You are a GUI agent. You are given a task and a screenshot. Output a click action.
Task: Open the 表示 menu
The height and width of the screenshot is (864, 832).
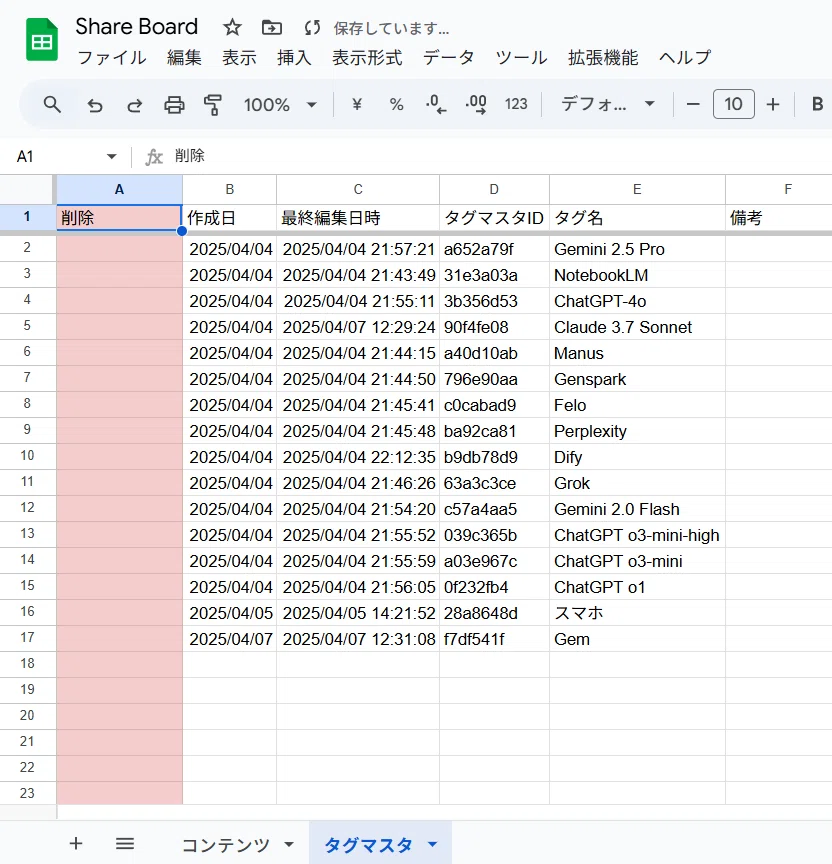click(239, 57)
